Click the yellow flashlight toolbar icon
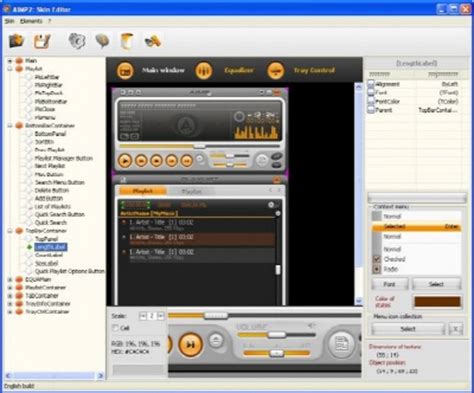The height and width of the screenshot is (393, 474). pyautogui.click(x=153, y=41)
